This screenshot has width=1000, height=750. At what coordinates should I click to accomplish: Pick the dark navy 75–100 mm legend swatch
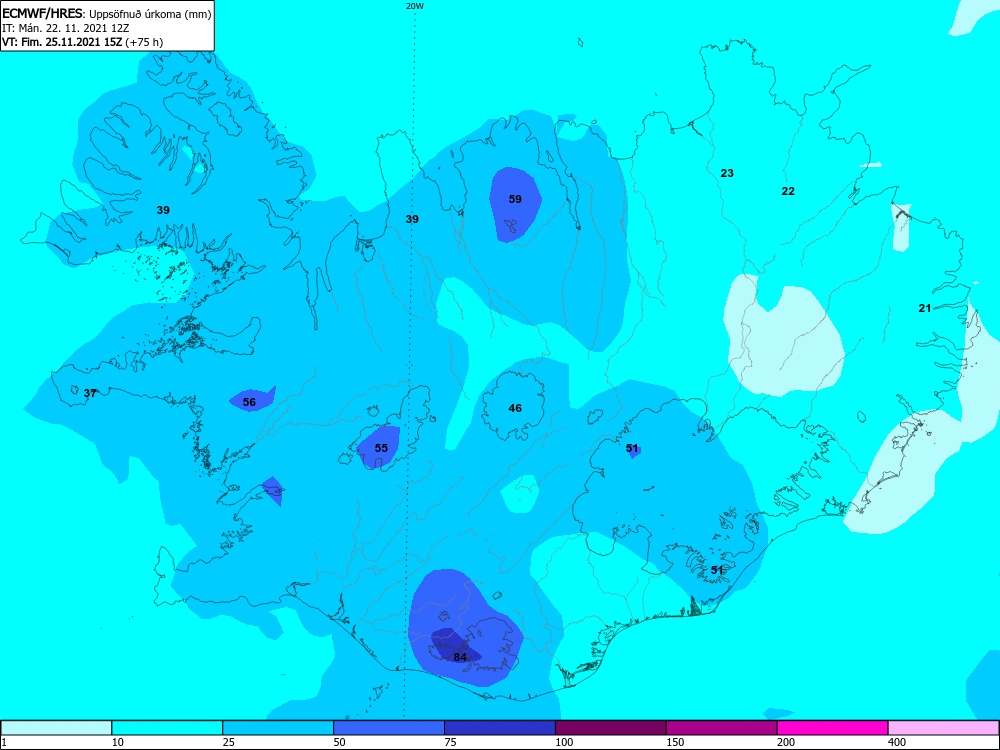(500, 728)
